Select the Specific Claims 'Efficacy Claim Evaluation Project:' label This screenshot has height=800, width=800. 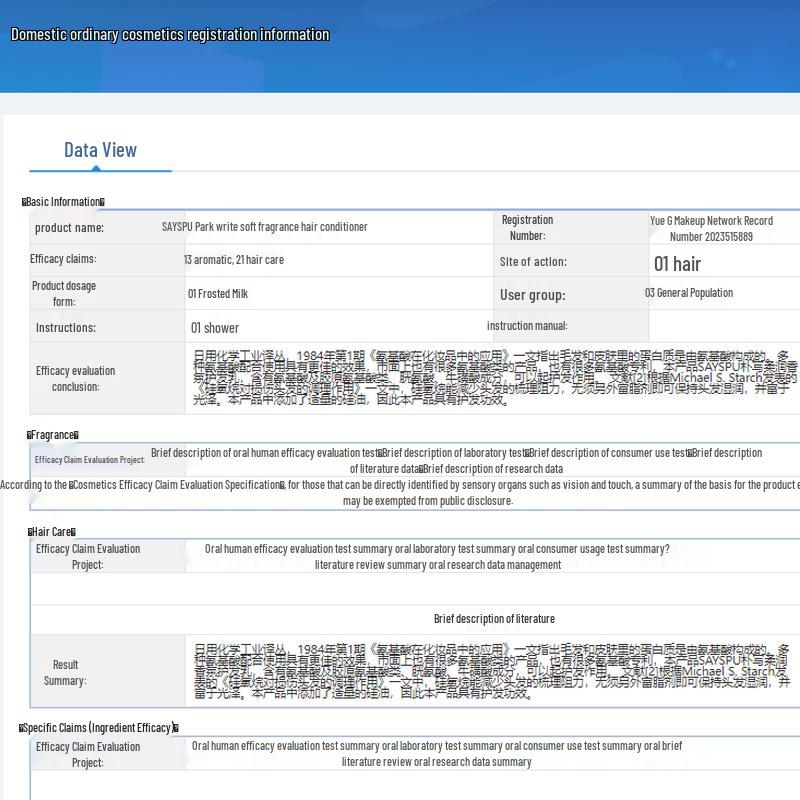88,755
